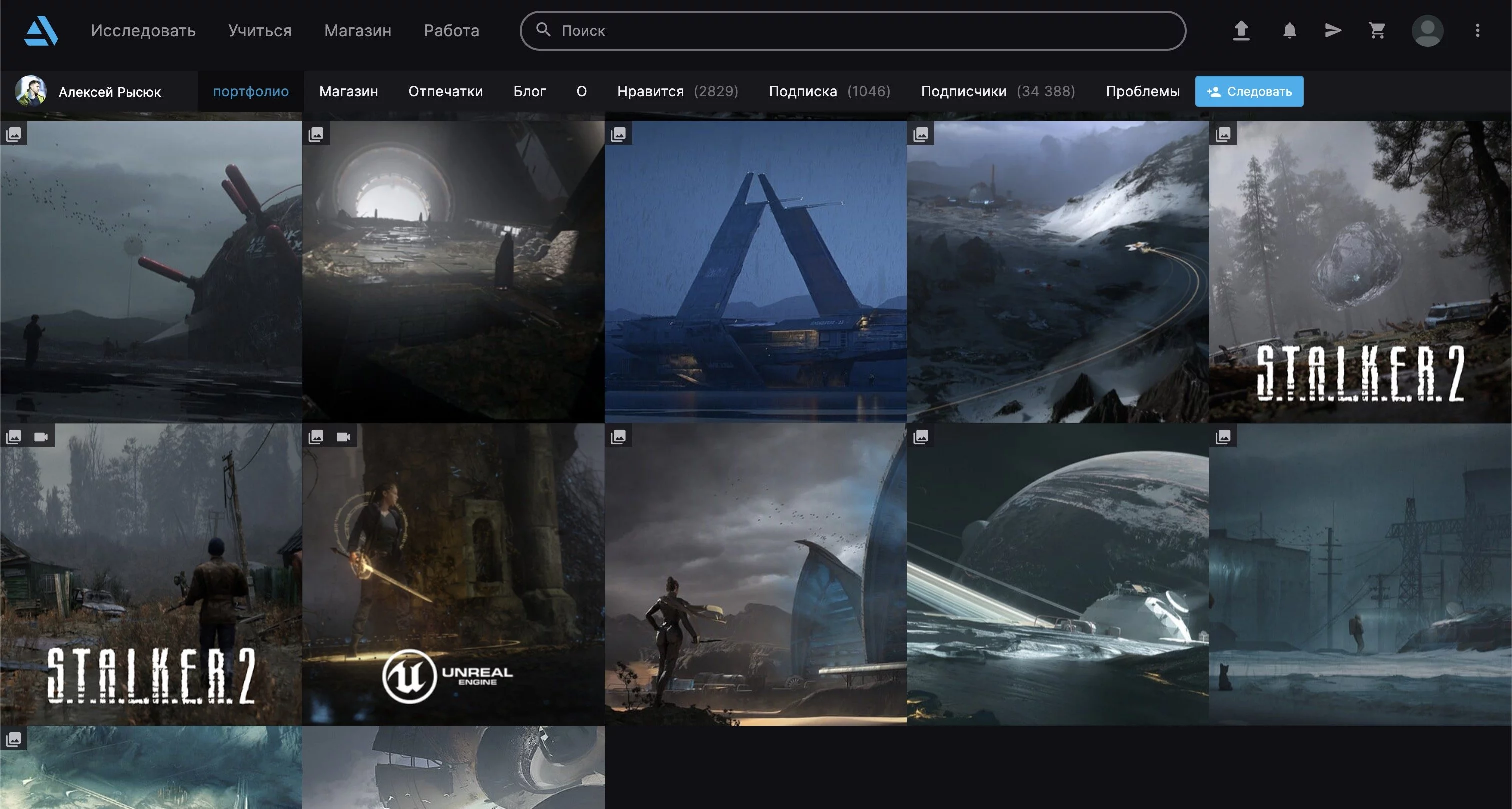Open Работа navigation menu

tap(451, 30)
